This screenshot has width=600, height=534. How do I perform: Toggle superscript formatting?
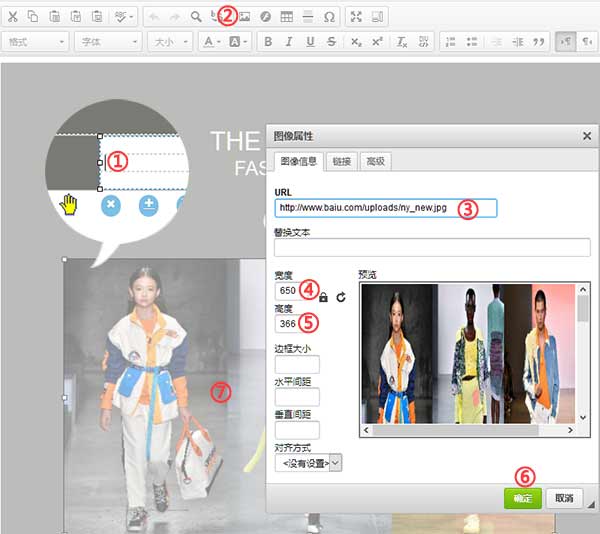pos(377,41)
